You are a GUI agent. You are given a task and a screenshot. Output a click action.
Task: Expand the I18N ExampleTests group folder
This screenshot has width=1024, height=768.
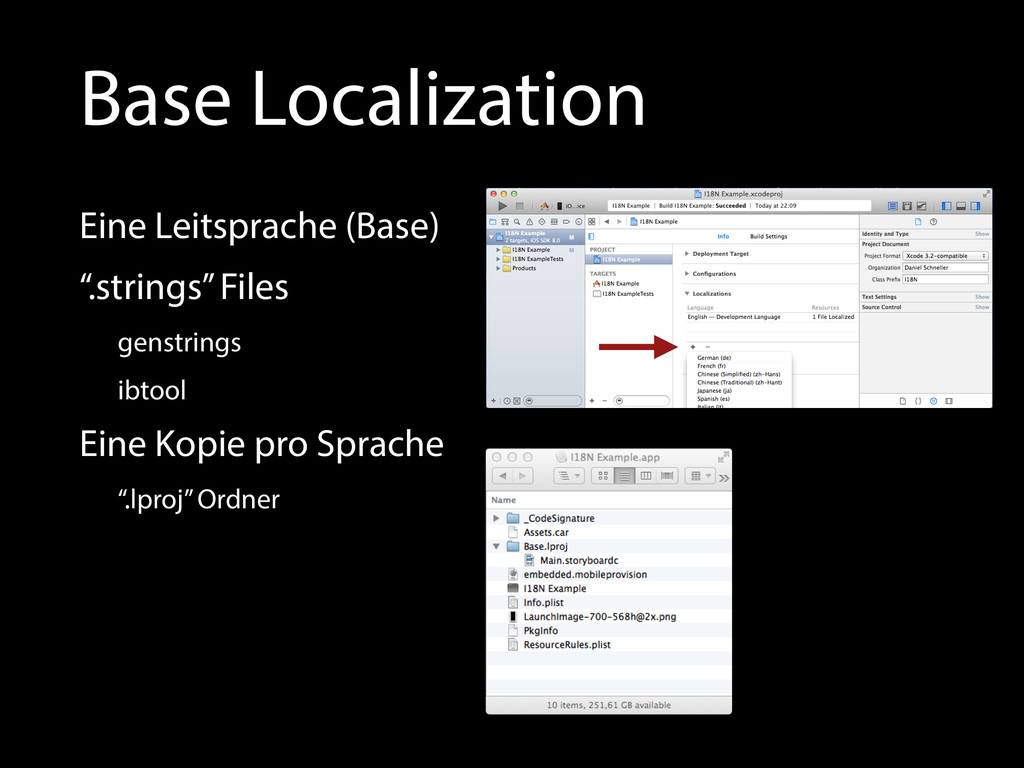pos(498,259)
